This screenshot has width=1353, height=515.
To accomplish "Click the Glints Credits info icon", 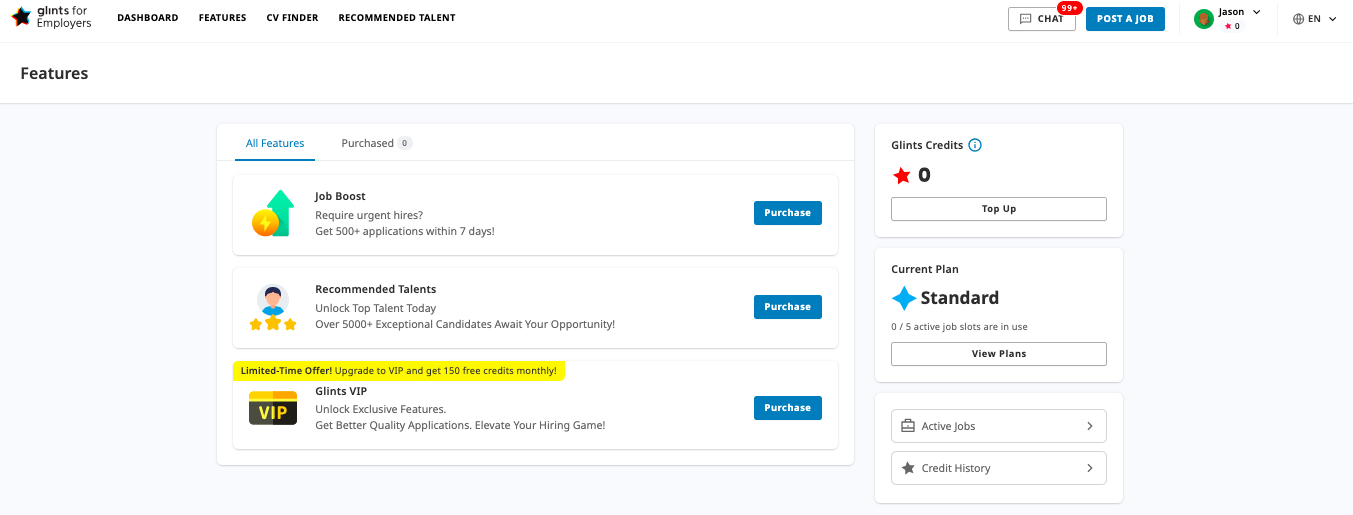I will tap(975, 145).
